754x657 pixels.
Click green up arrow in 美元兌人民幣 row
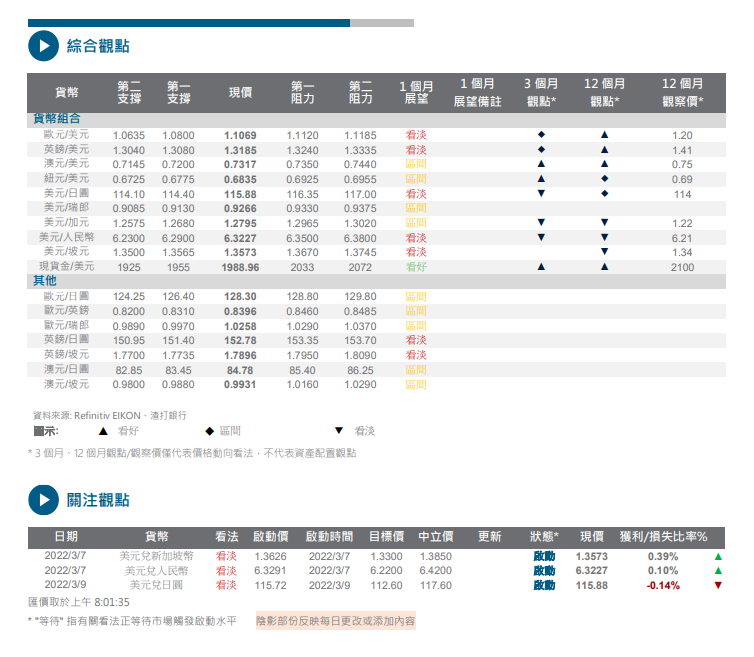tap(718, 570)
